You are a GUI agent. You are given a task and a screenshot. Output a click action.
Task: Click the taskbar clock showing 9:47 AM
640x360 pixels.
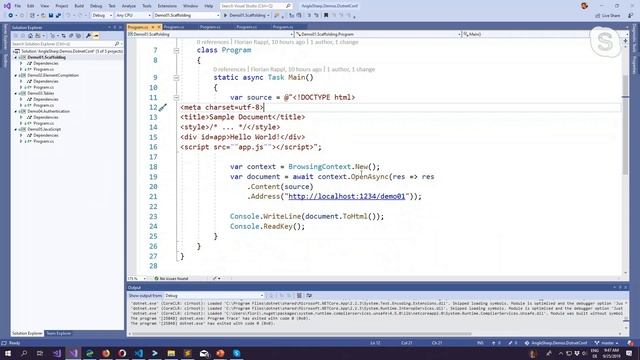tap(611, 353)
